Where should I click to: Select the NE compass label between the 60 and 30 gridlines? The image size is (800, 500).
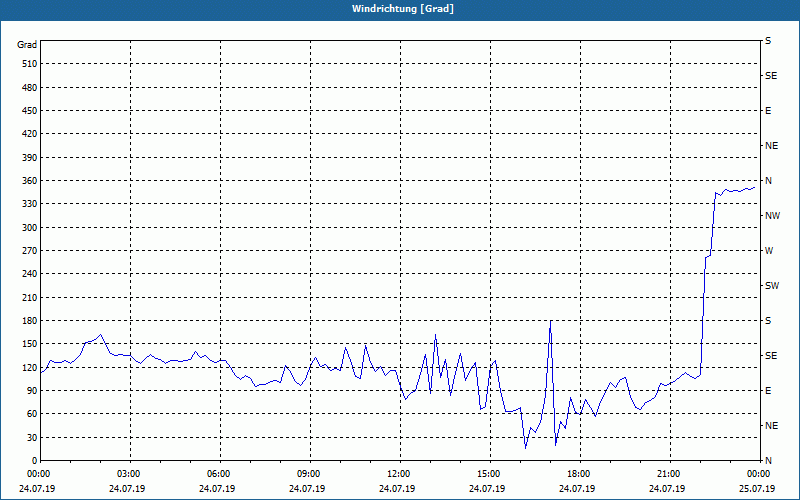click(771, 426)
